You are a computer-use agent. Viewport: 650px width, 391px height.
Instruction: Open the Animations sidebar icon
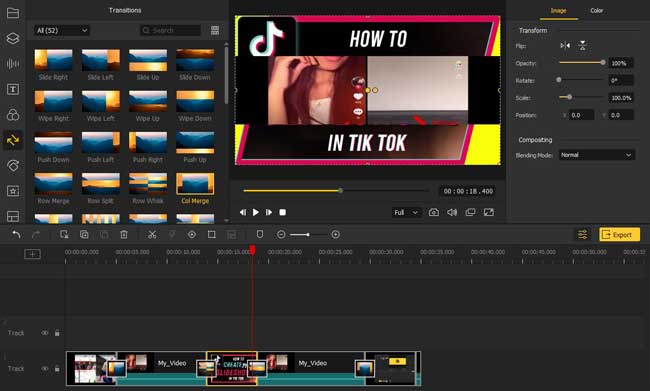coord(13,166)
